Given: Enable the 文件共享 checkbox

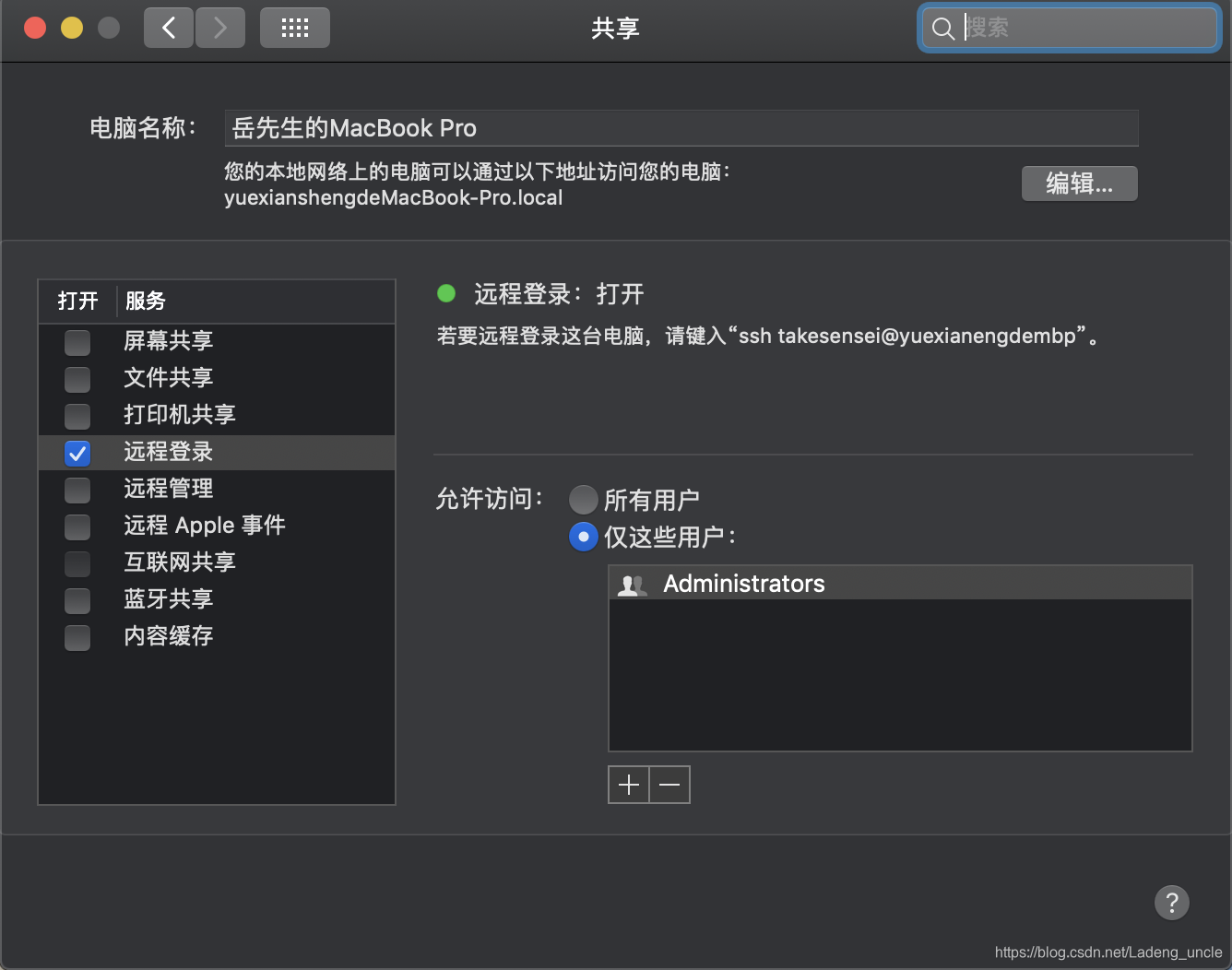Looking at the screenshot, I should pos(77,379).
